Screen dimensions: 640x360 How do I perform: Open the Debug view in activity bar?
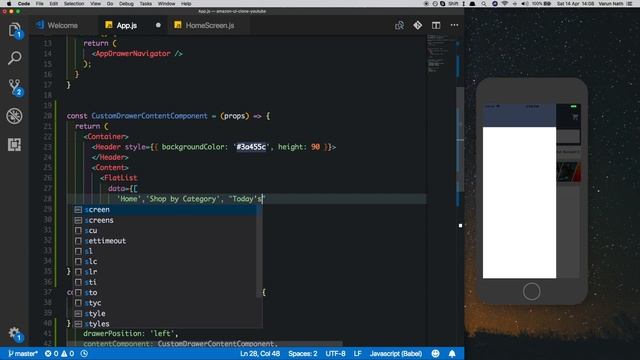[x=15, y=116]
